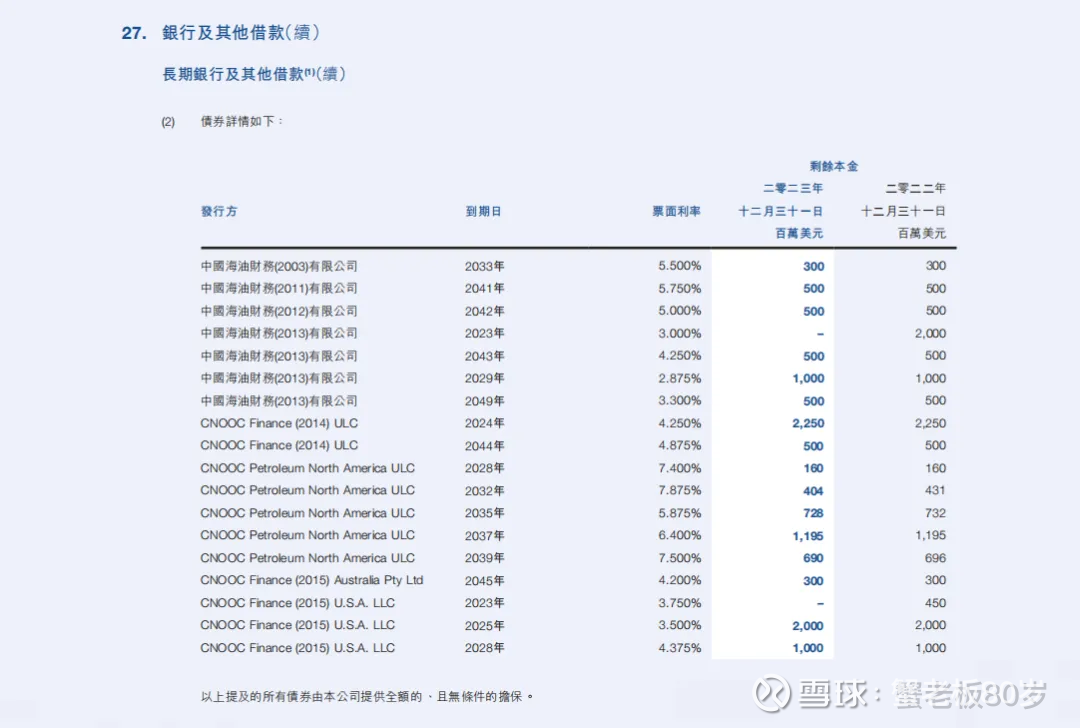Click the 2045年 maturity date
Viewport: 1080px width, 728px height.
point(484,580)
